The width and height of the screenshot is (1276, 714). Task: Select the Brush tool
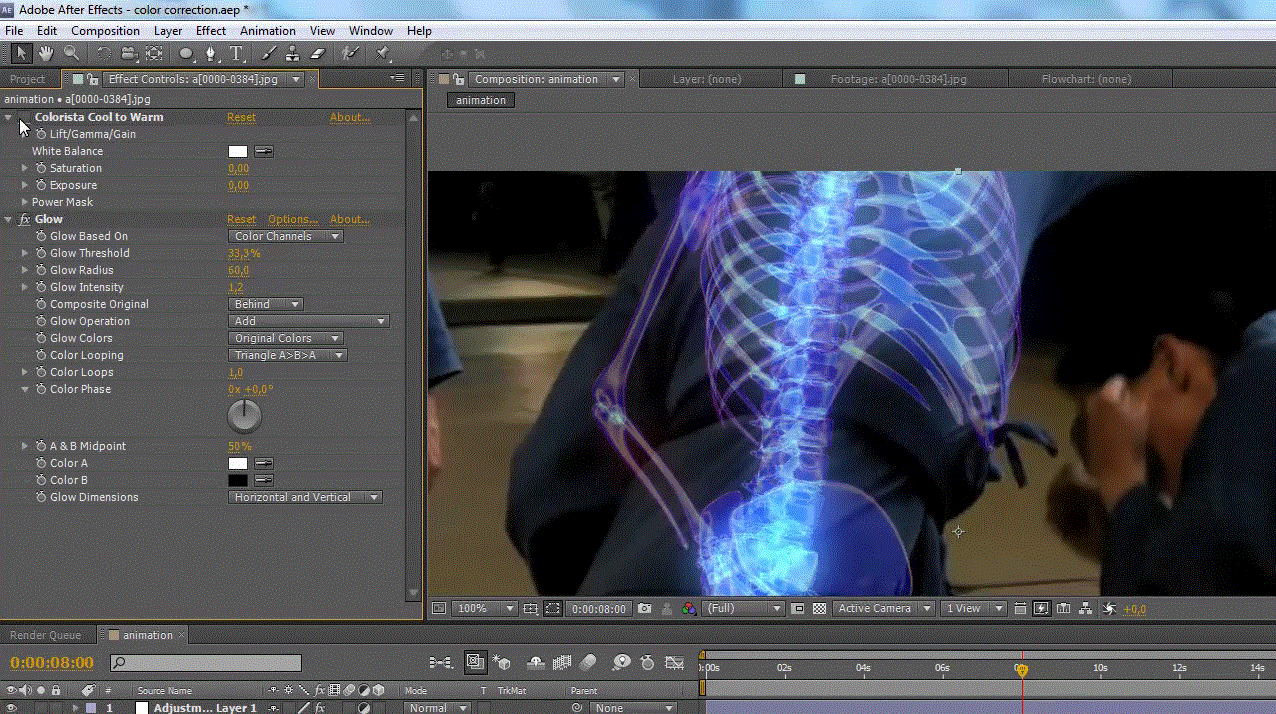click(268, 53)
